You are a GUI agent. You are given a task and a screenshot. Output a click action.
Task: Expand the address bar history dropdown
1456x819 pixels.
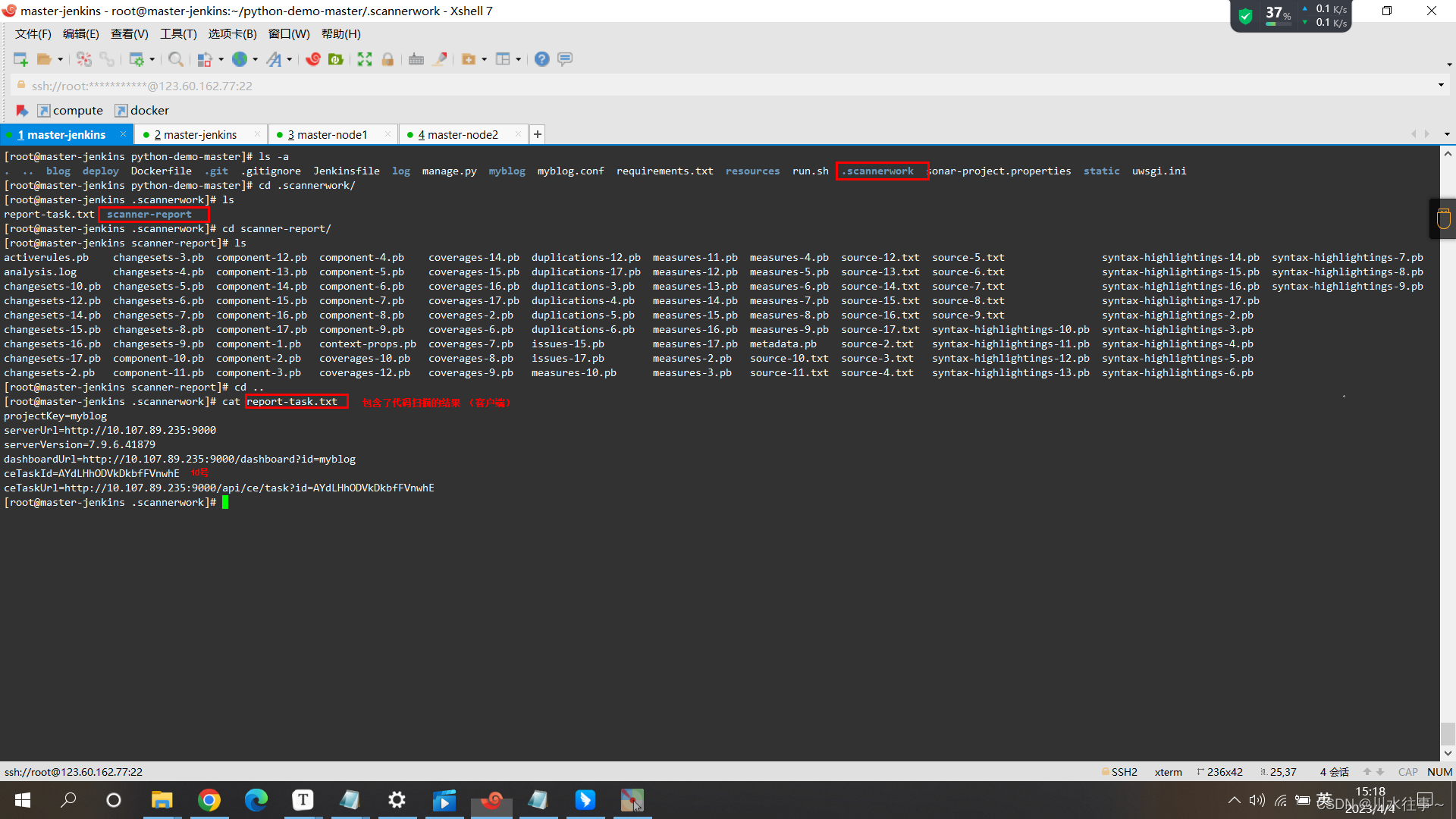click(1441, 85)
